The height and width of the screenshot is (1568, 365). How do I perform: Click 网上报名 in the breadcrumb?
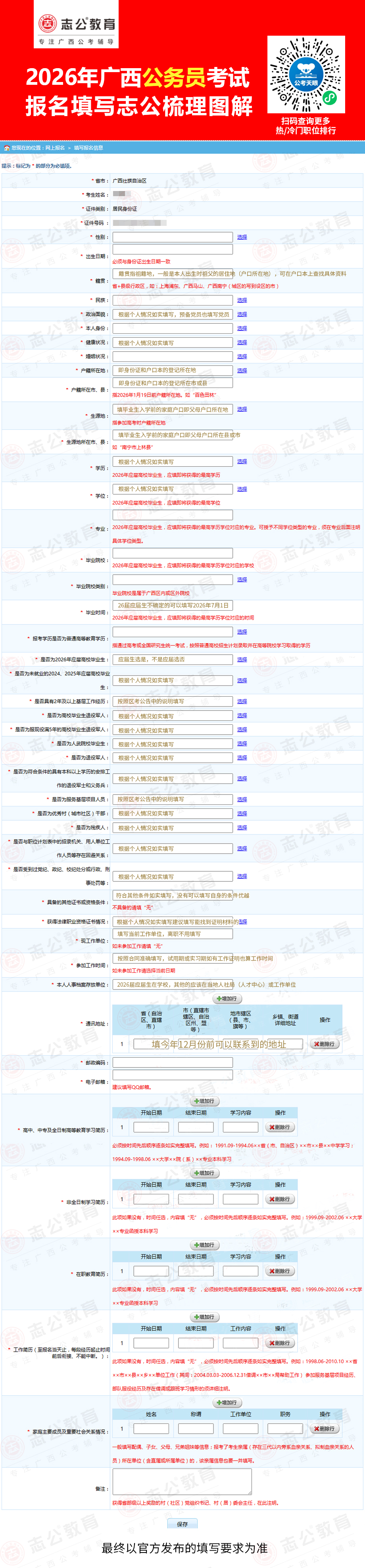pos(55,148)
